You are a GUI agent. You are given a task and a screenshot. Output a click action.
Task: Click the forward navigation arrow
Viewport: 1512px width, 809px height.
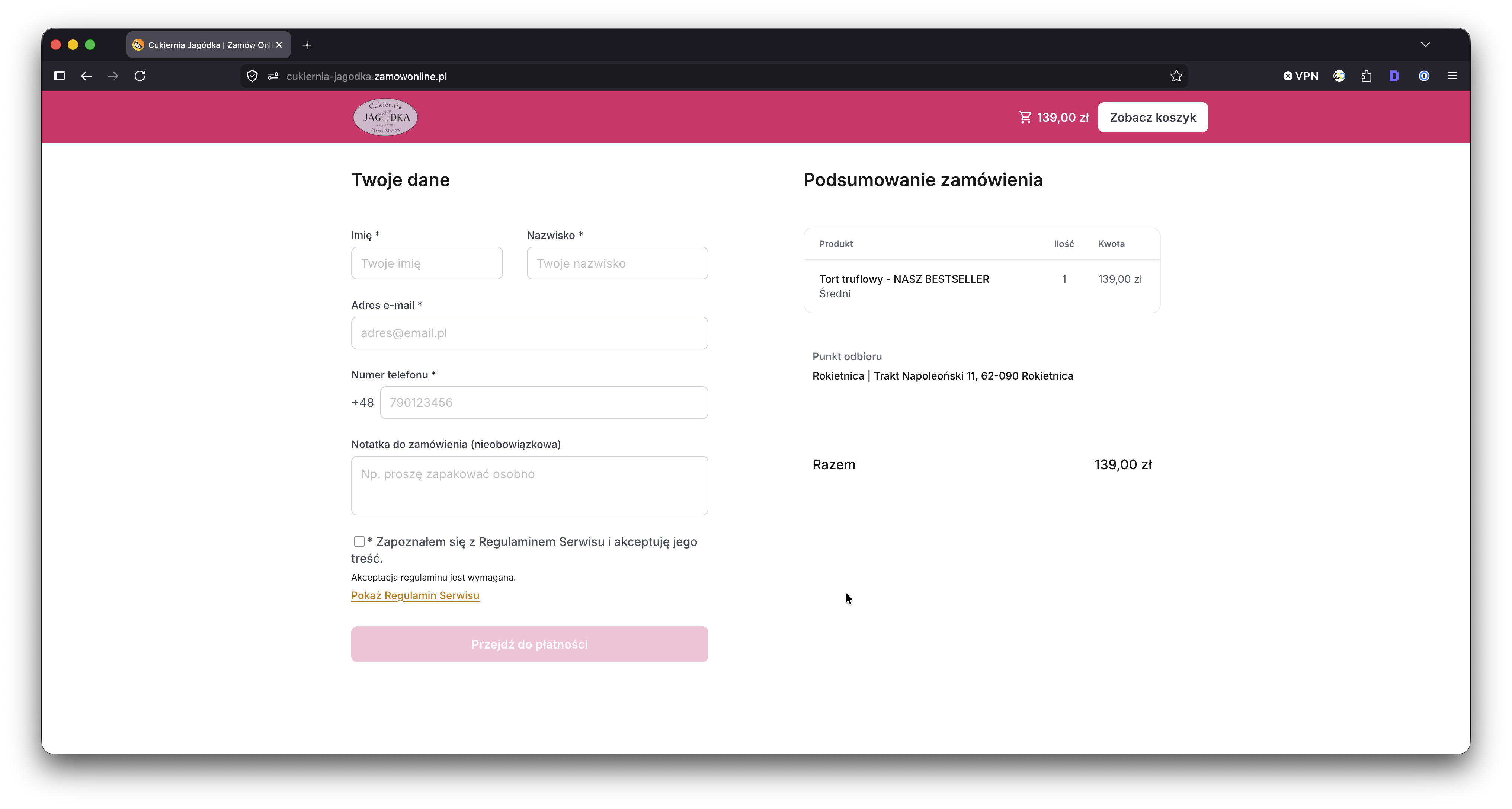pyautogui.click(x=113, y=76)
